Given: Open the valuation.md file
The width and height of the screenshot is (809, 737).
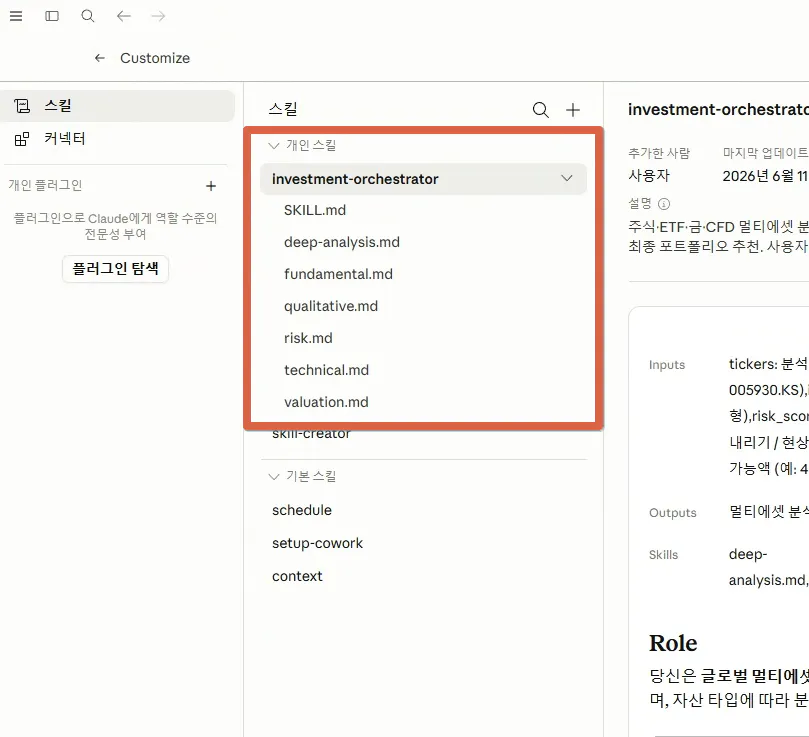Looking at the screenshot, I should tap(326, 402).
